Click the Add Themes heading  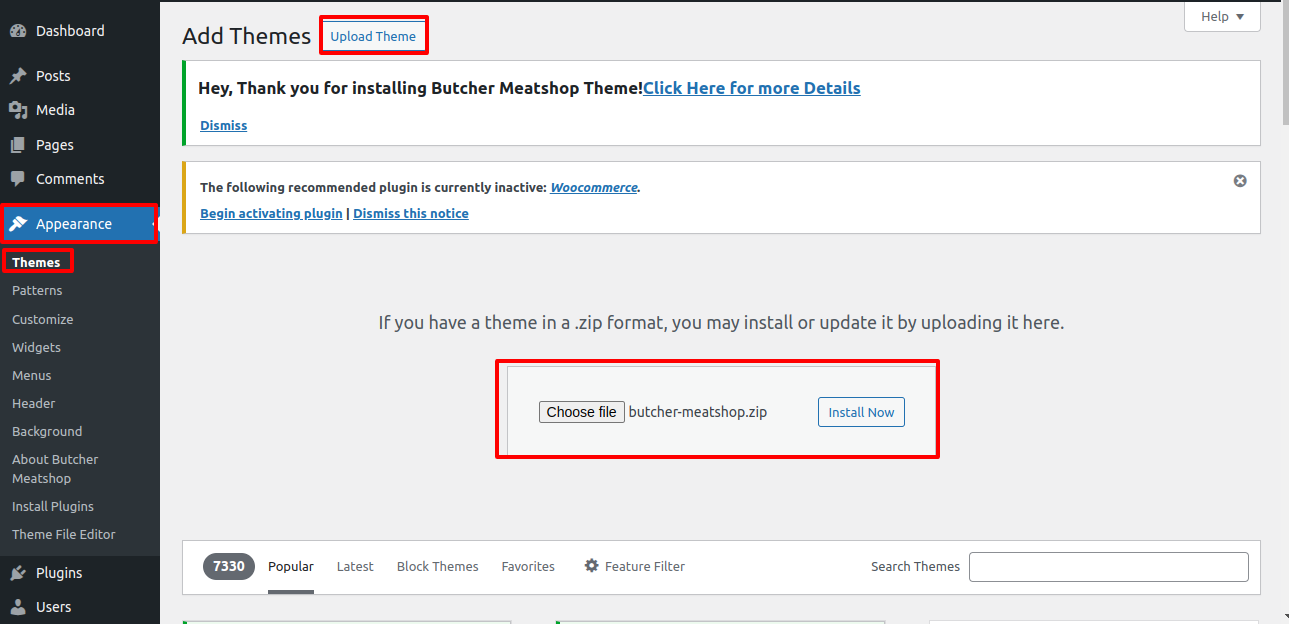[x=247, y=36]
